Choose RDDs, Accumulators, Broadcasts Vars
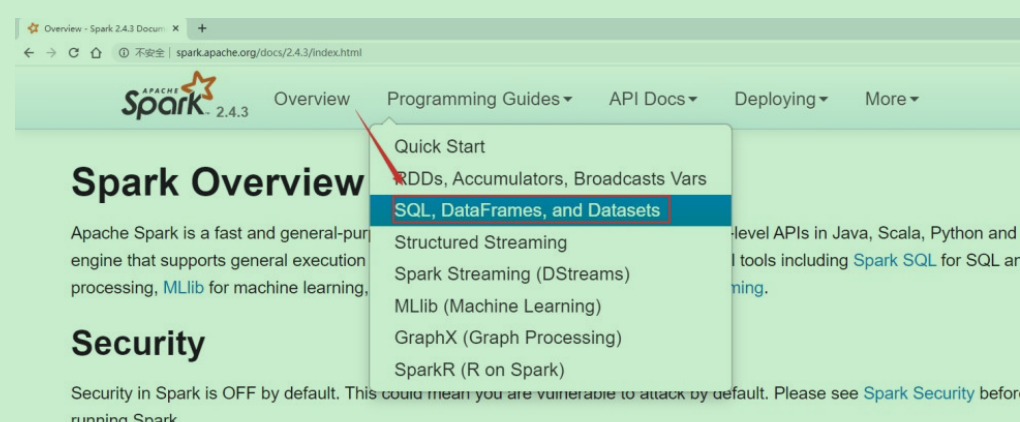 point(550,178)
